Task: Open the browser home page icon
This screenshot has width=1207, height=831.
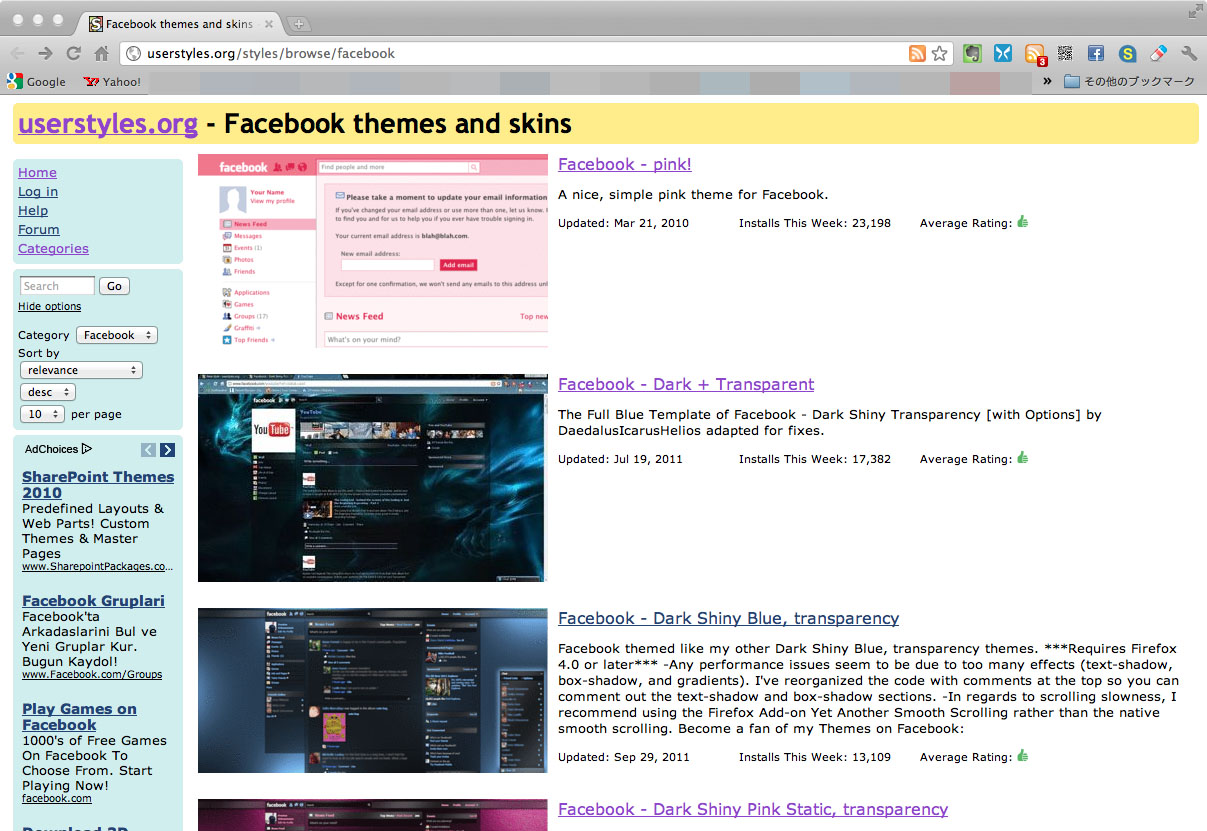Action: click(101, 54)
